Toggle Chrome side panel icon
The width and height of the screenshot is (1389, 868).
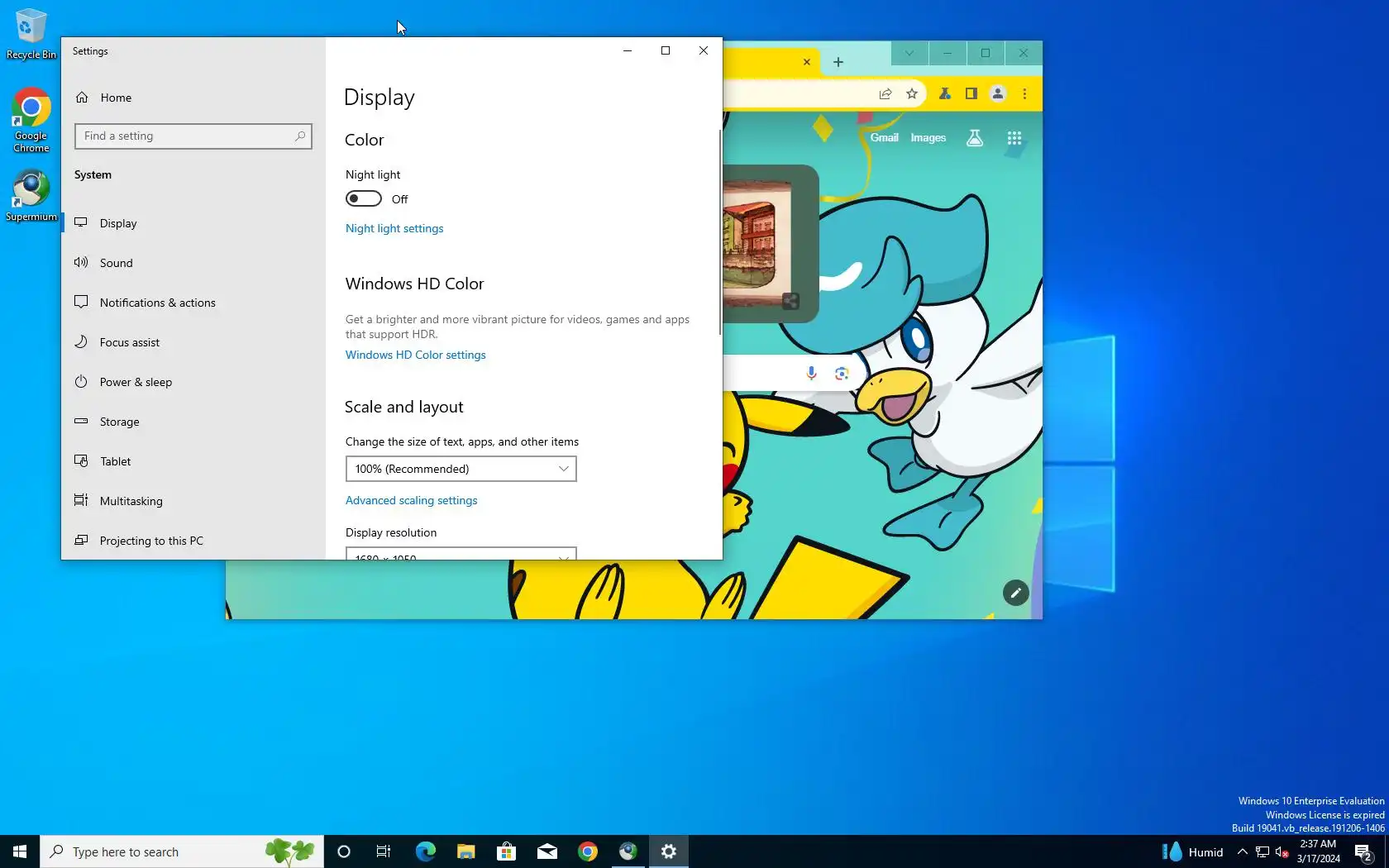pos(971,93)
